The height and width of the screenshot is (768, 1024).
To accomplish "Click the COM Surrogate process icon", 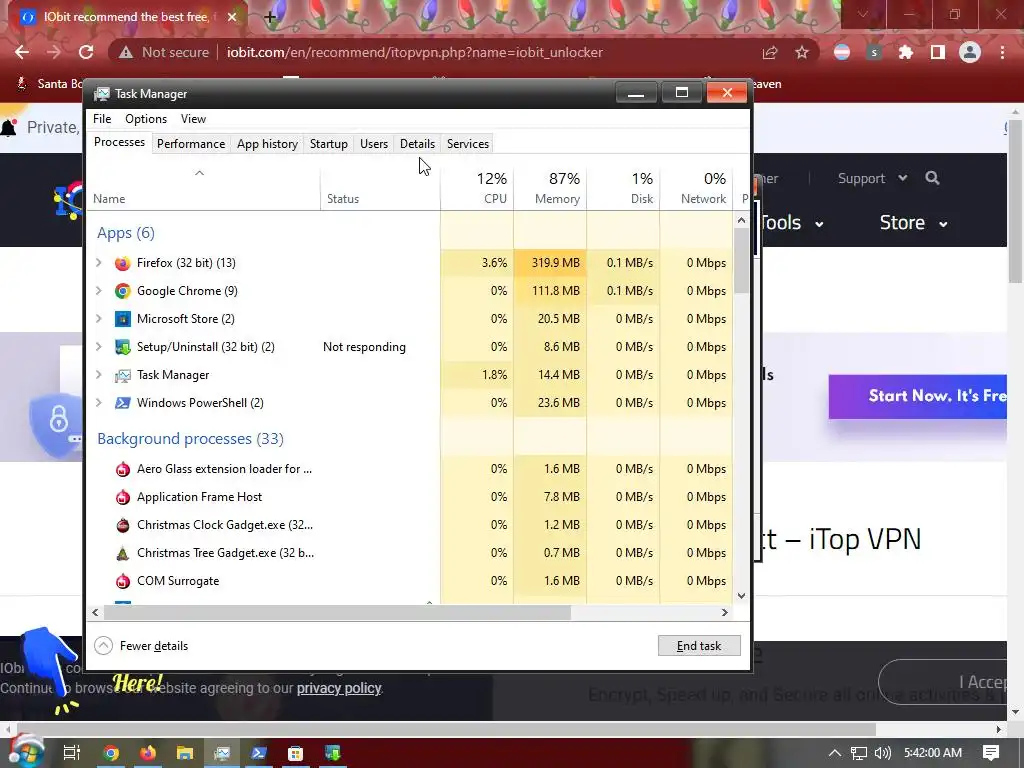I will pos(122,581).
